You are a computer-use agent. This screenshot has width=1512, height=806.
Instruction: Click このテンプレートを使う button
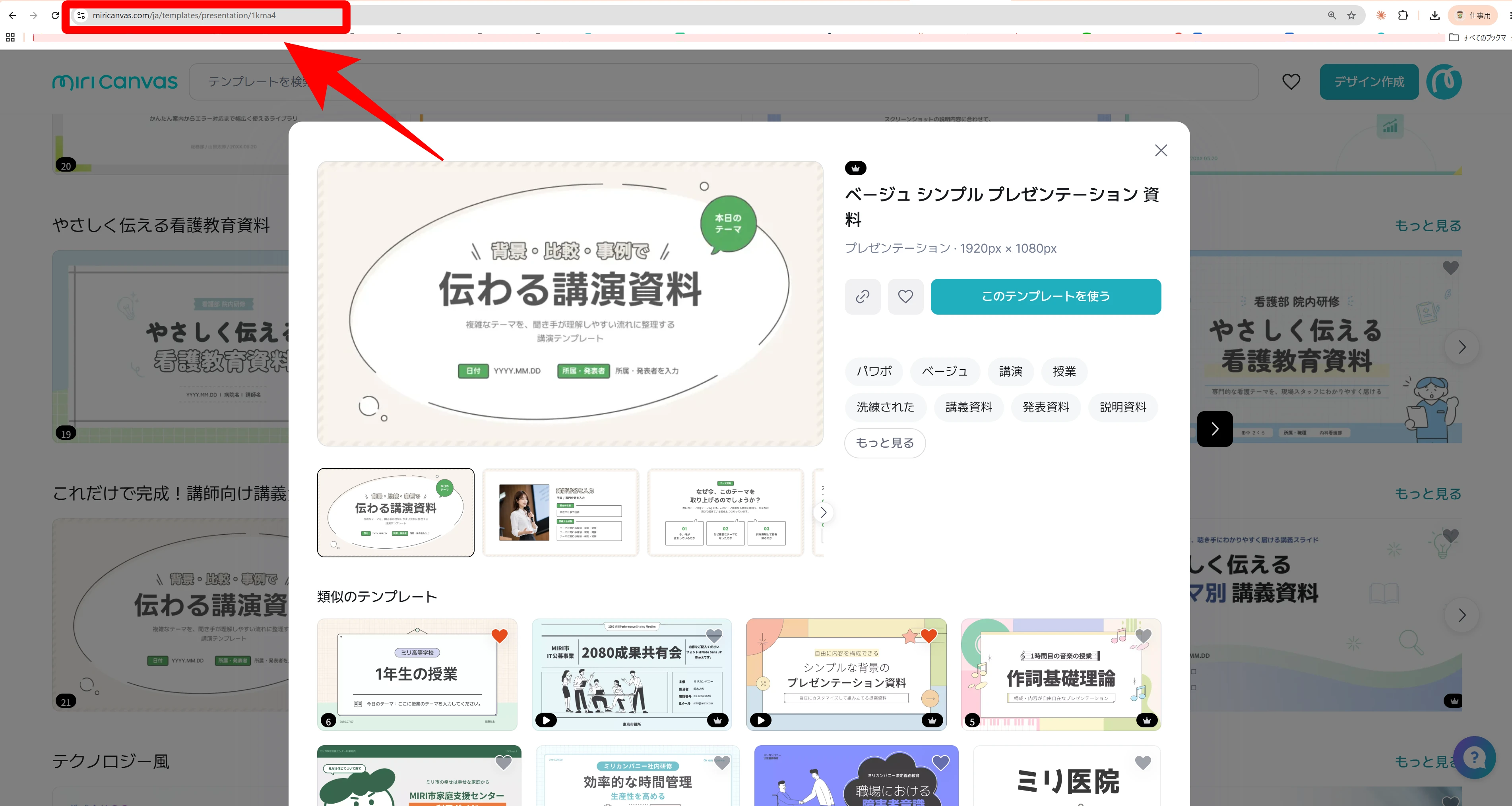point(1045,296)
